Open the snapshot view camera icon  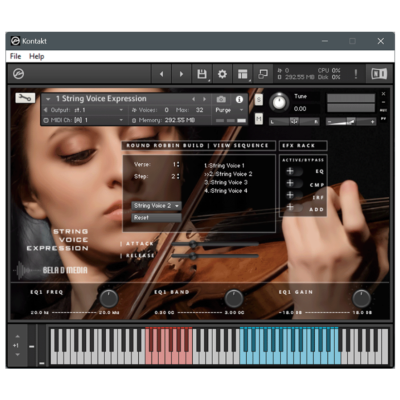pos(221,99)
